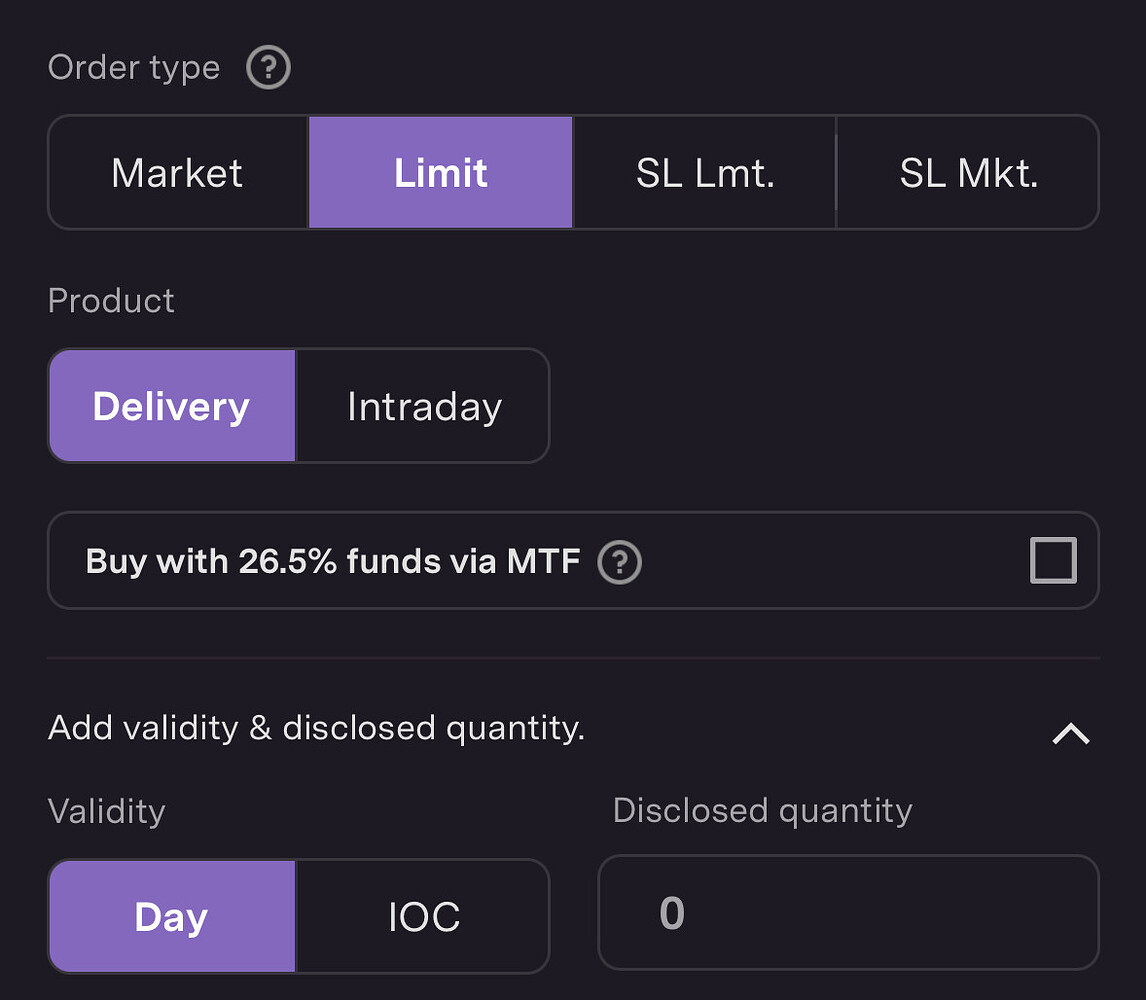Switch product to Intraday
The height and width of the screenshot is (1000, 1146).
tap(423, 406)
